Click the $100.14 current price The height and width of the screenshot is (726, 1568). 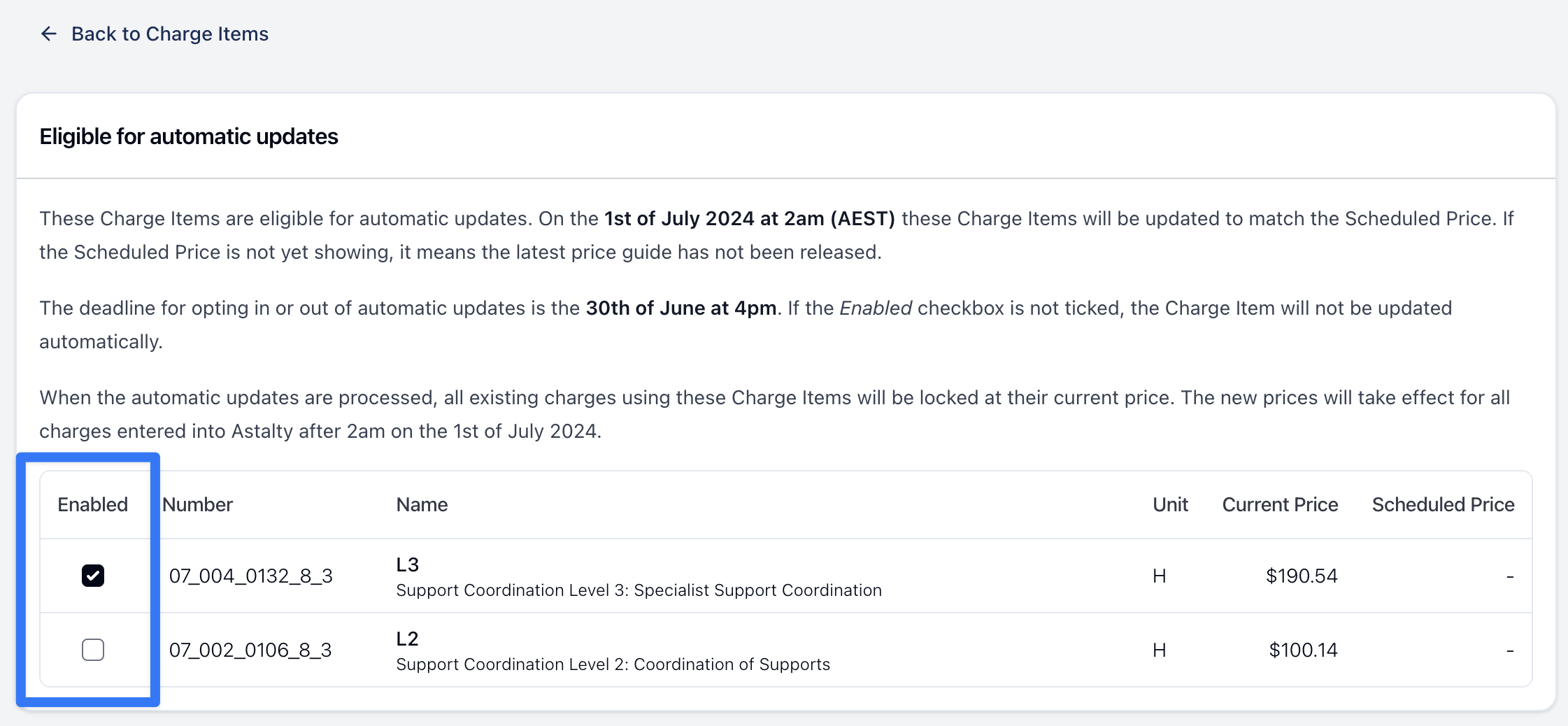click(x=1302, y=650)
